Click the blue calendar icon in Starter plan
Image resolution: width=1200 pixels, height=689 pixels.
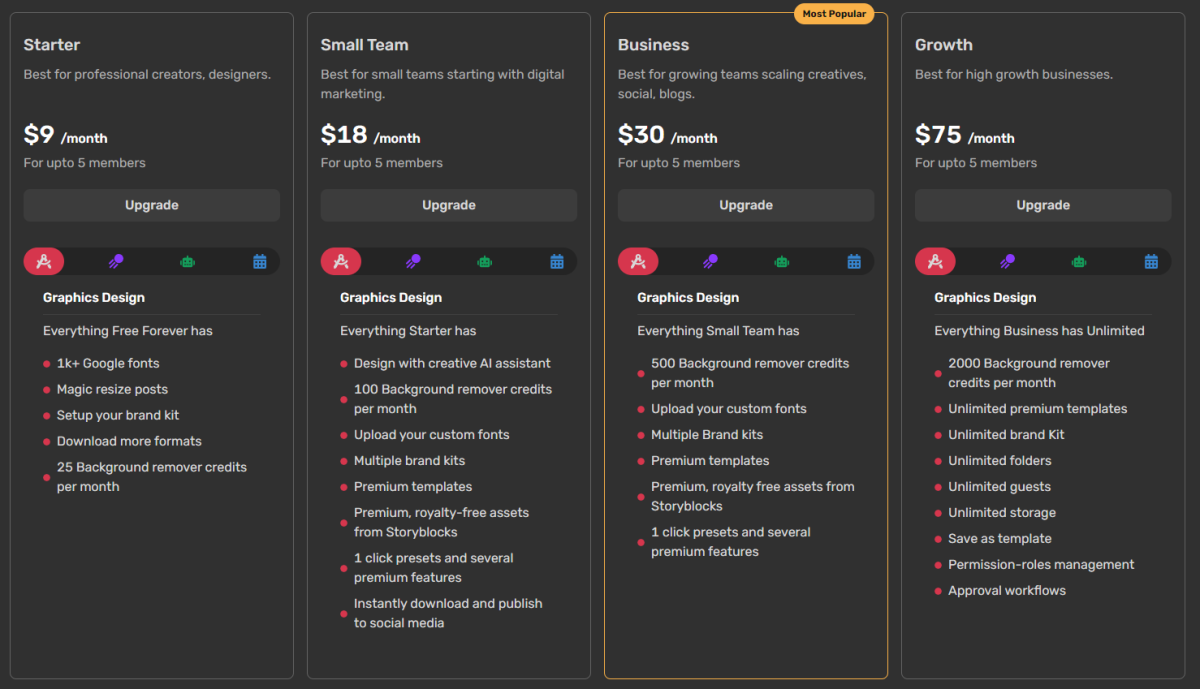click(260, 261)
